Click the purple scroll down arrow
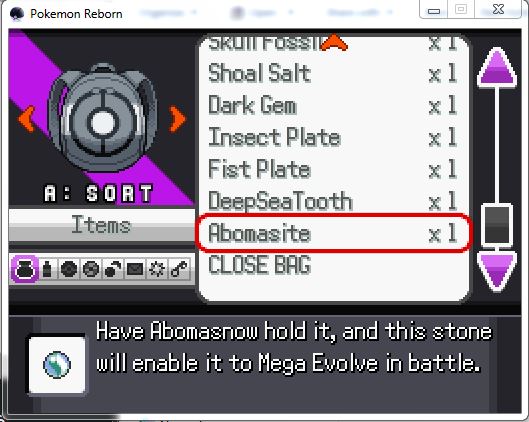This screenshot has height=422, width=529. pos(497,271)
